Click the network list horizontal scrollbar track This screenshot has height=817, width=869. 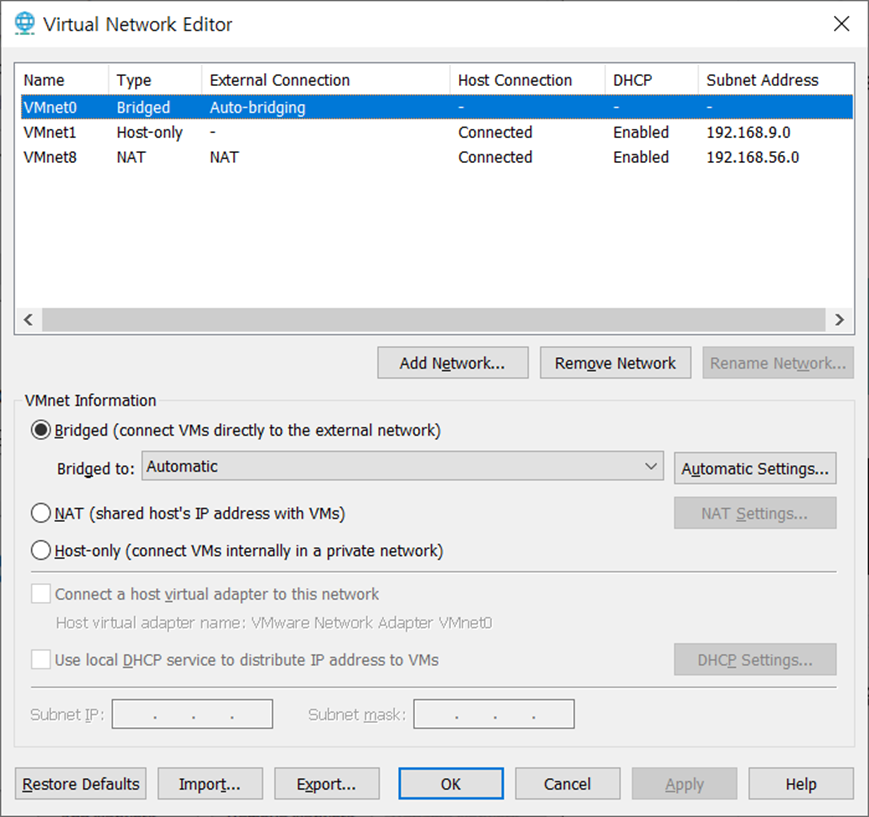[x=434, y=320]
